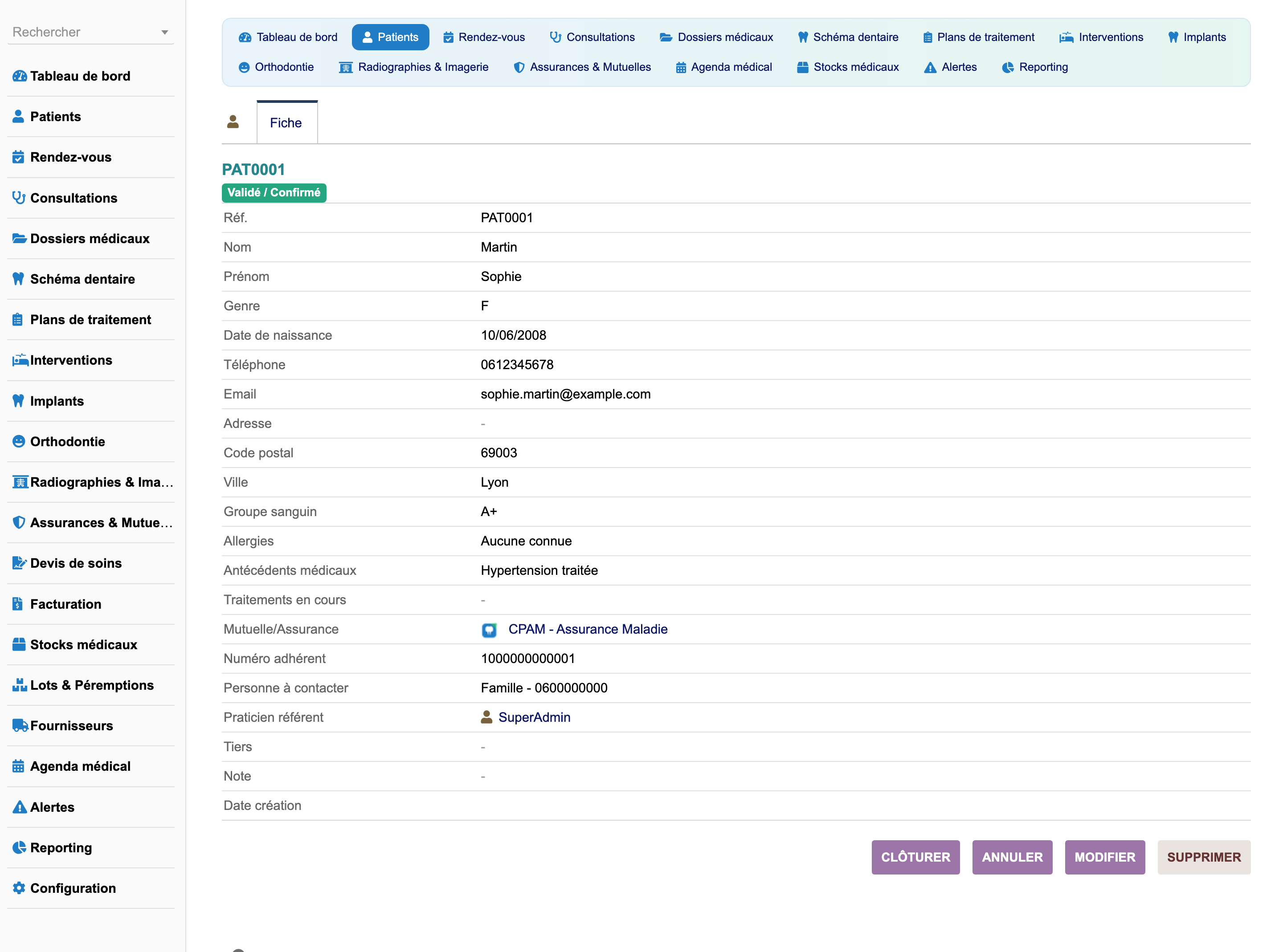
Task: Click the Code postal value 69003
Action: click(499, 453)
